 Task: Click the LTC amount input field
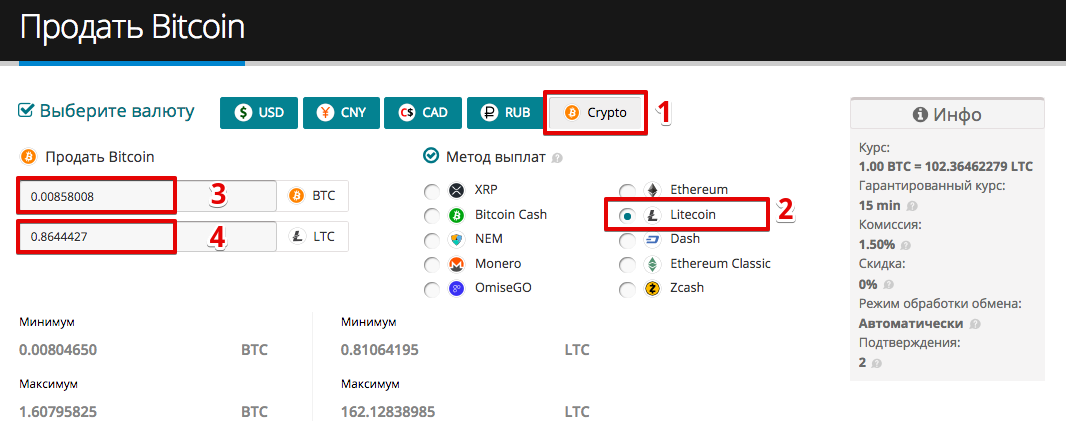(148, 237)
